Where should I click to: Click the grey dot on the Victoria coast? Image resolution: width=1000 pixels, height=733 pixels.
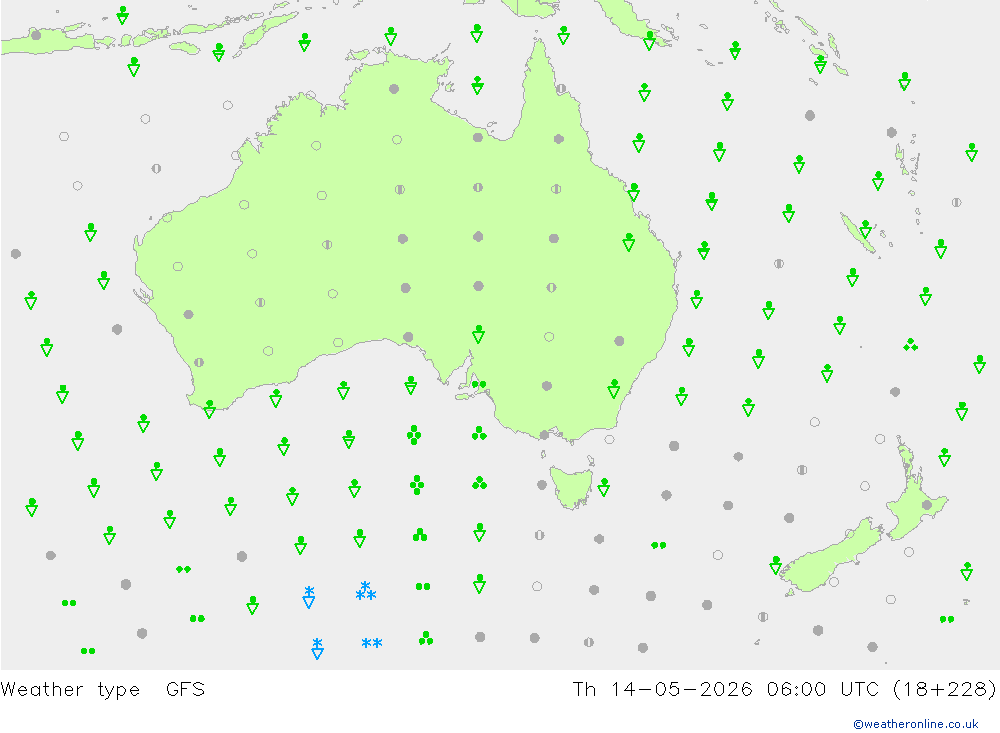pos(544,435)
